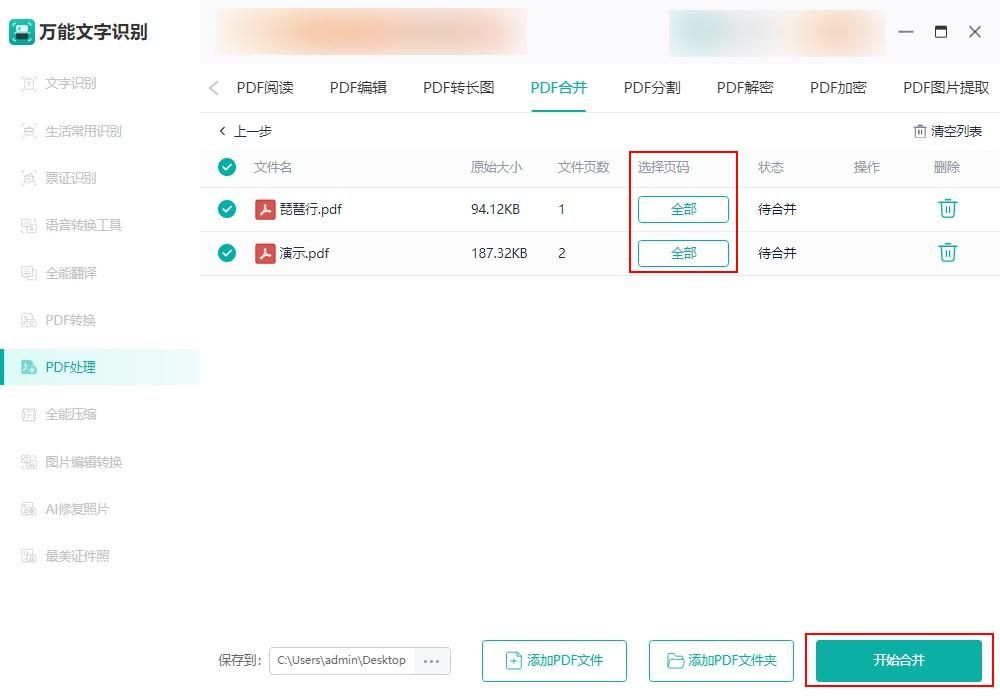Delete 演示.pdf with its trash icon
This screenshot has height=700, width=1000.
pos(948,252)
